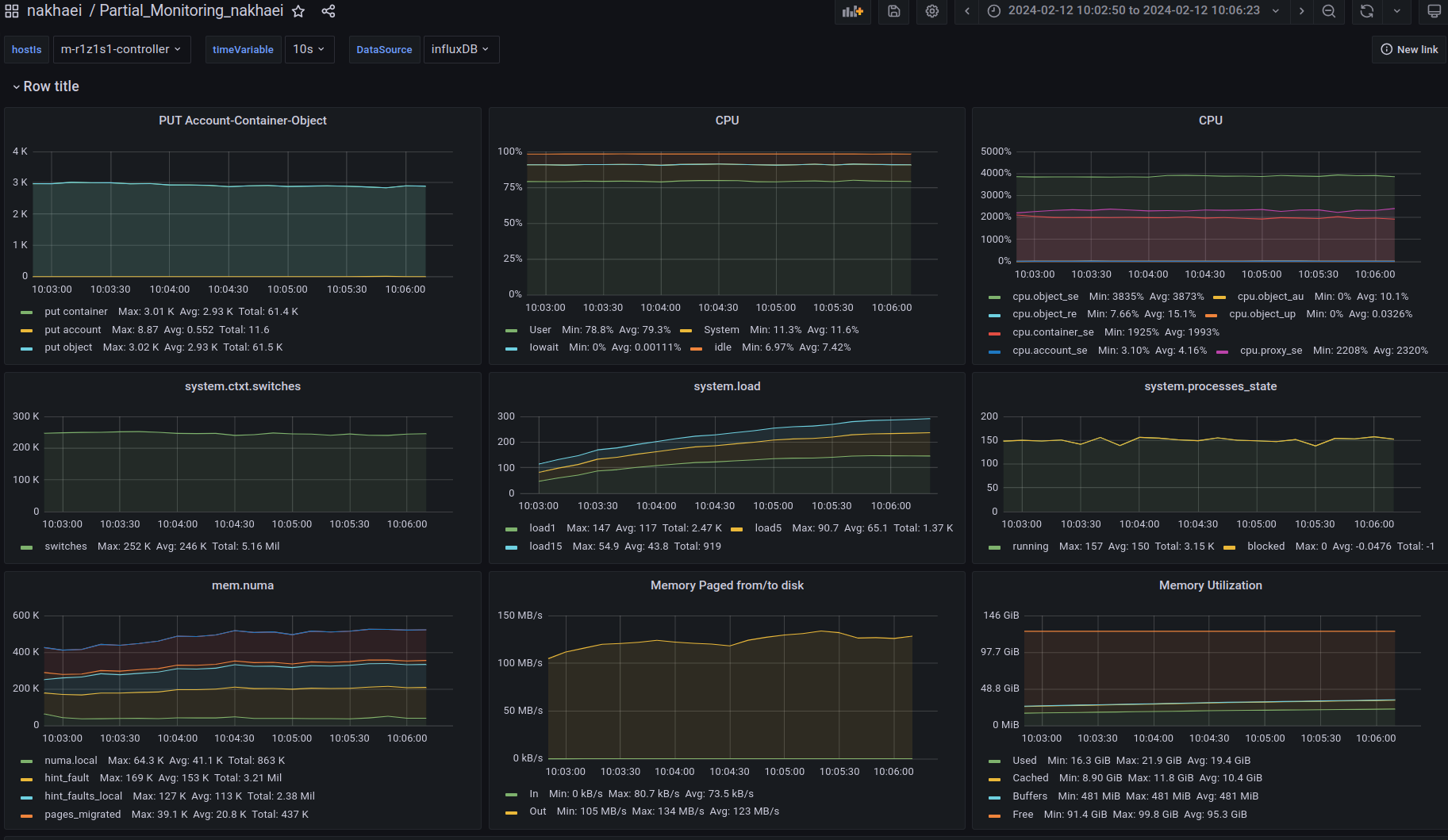Refresh the dashboard
This screenshot has height=840, width=1448.
click(1366, 11)
